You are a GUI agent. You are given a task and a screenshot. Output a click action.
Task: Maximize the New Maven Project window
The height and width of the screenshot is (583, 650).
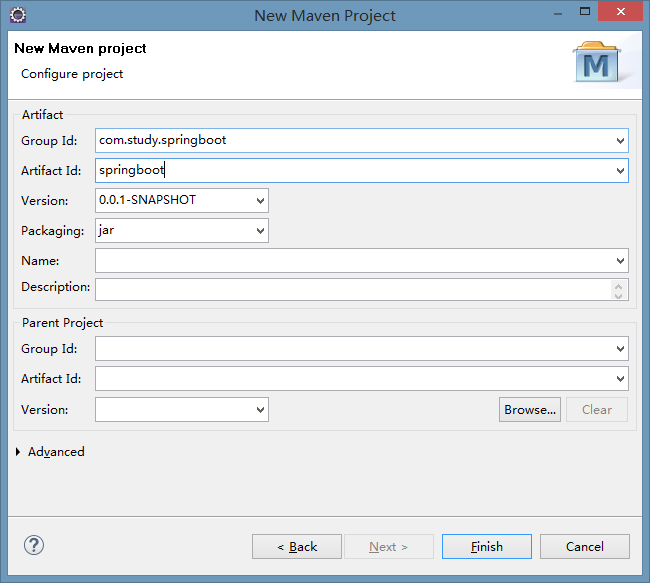click(x=585, y=12)
